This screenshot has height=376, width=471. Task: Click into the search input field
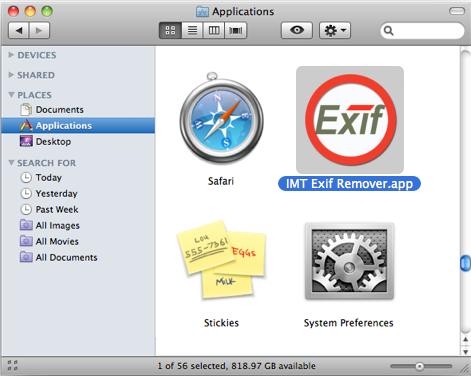(422, 31)
